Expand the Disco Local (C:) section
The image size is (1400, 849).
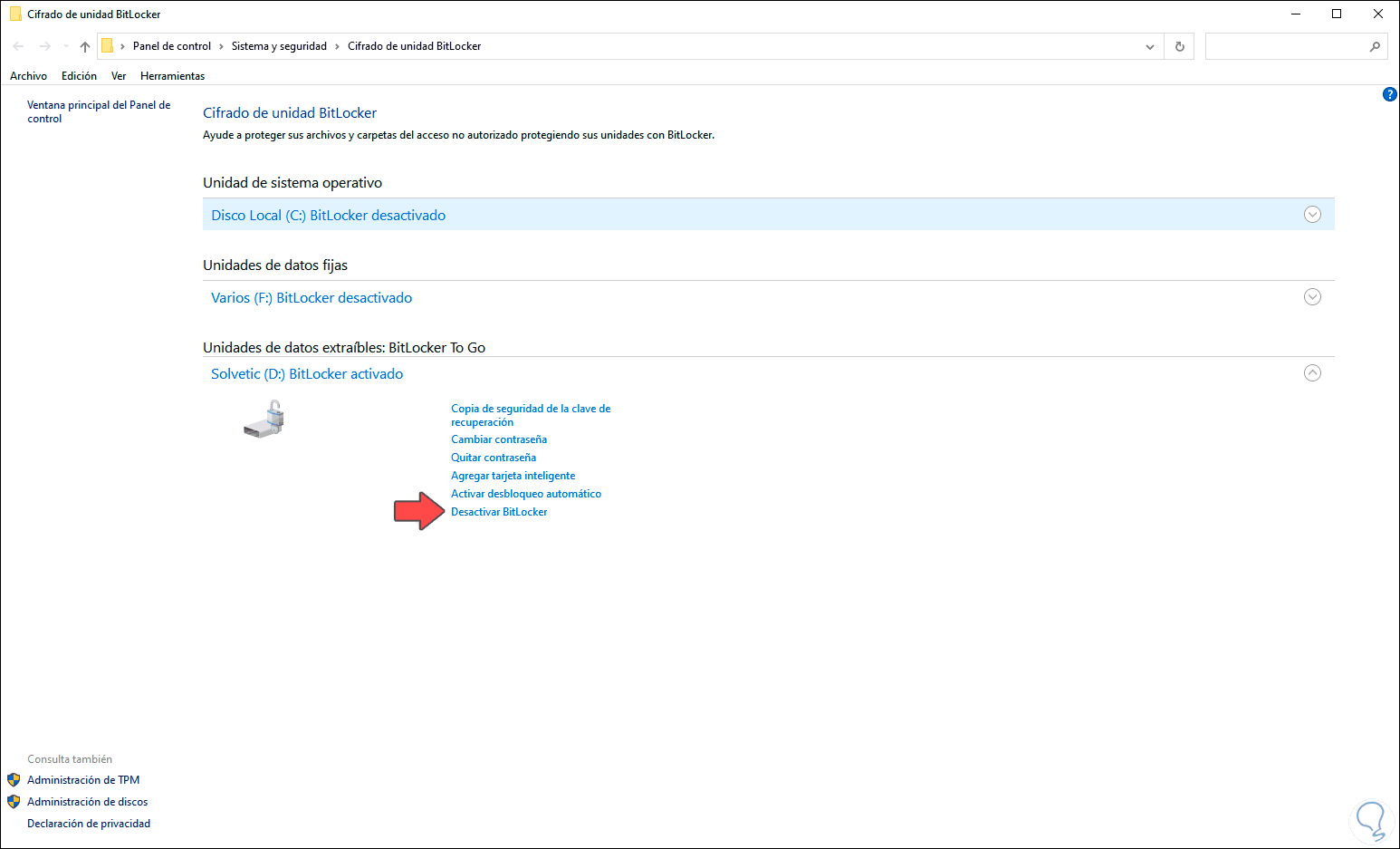tap(1312, 215)
